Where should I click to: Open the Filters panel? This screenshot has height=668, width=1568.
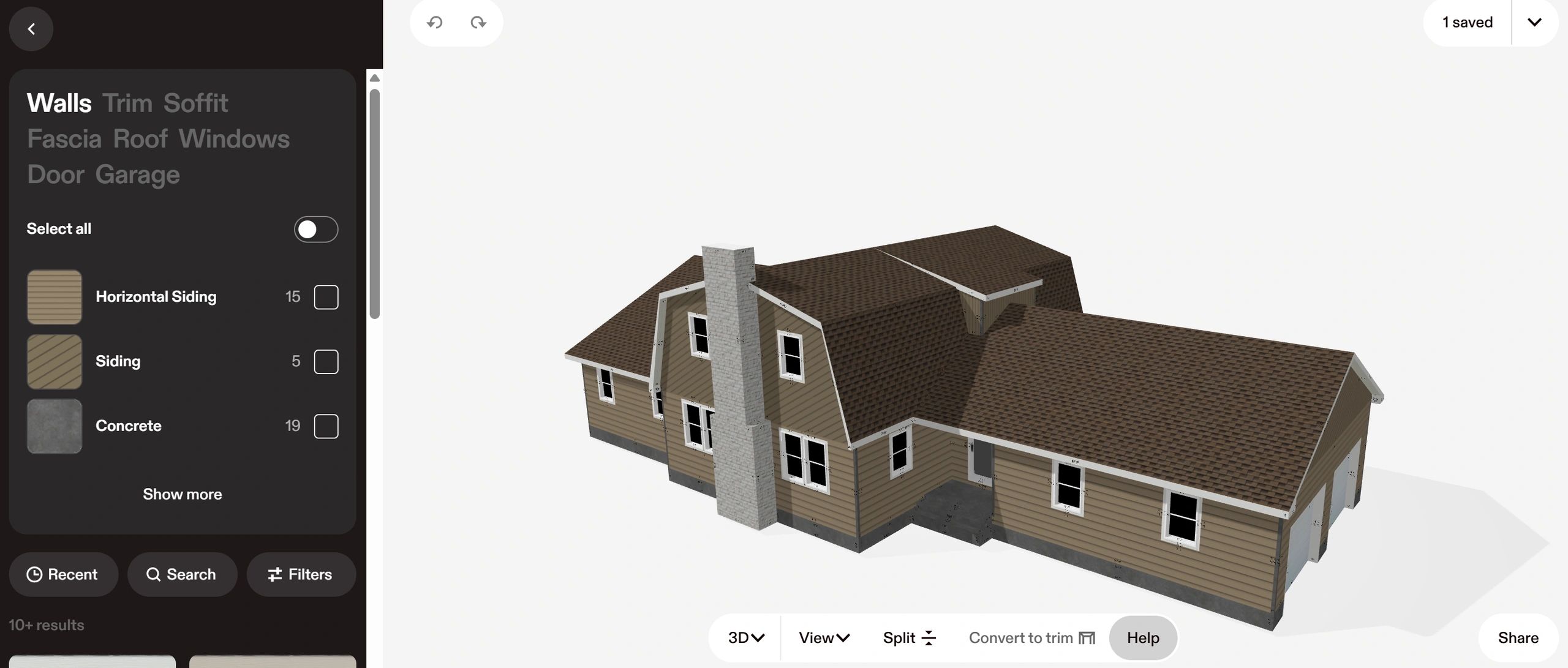301,574
